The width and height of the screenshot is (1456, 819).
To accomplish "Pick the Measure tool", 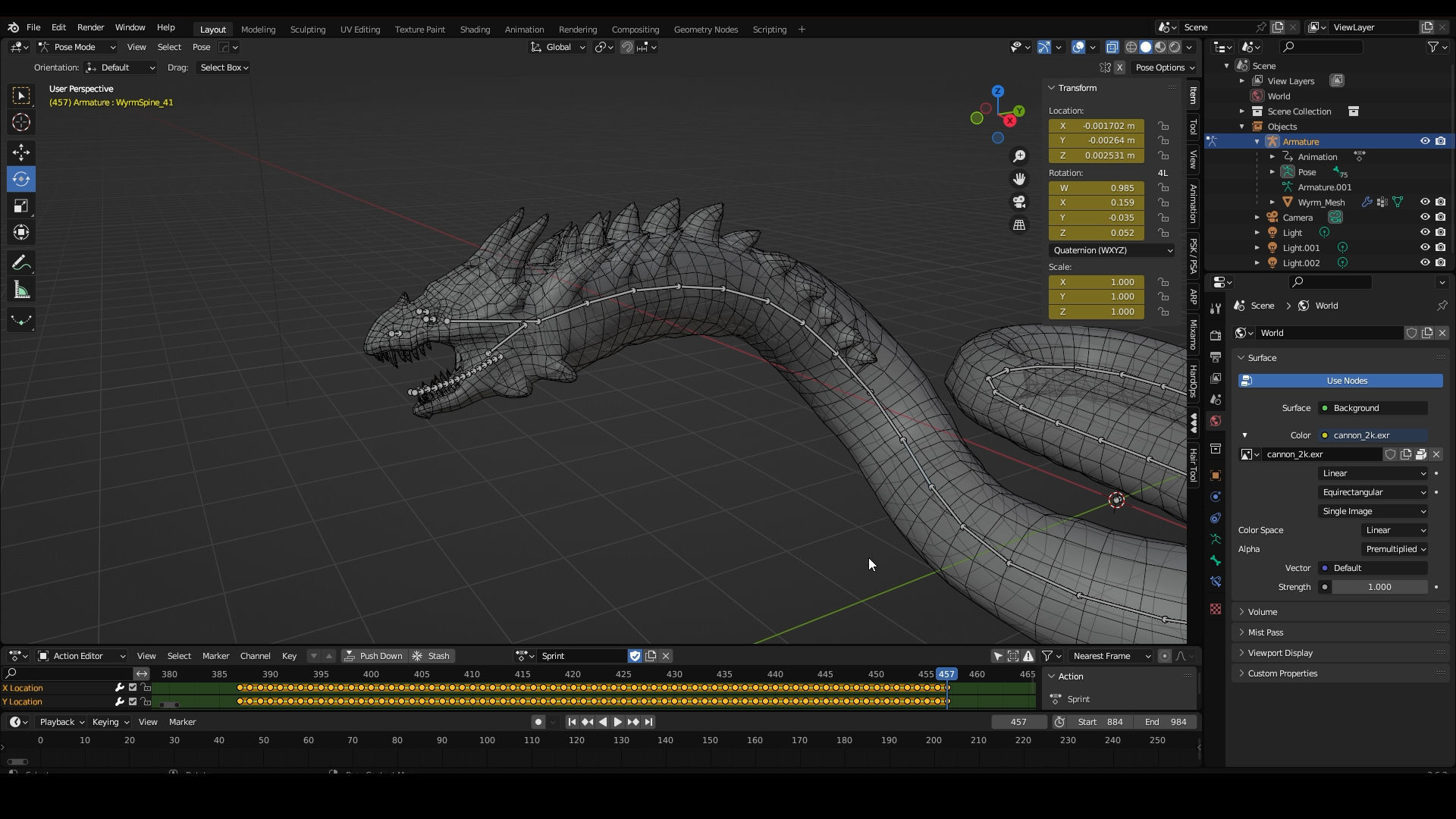I will pyautogui.click(x=21, y=290).
